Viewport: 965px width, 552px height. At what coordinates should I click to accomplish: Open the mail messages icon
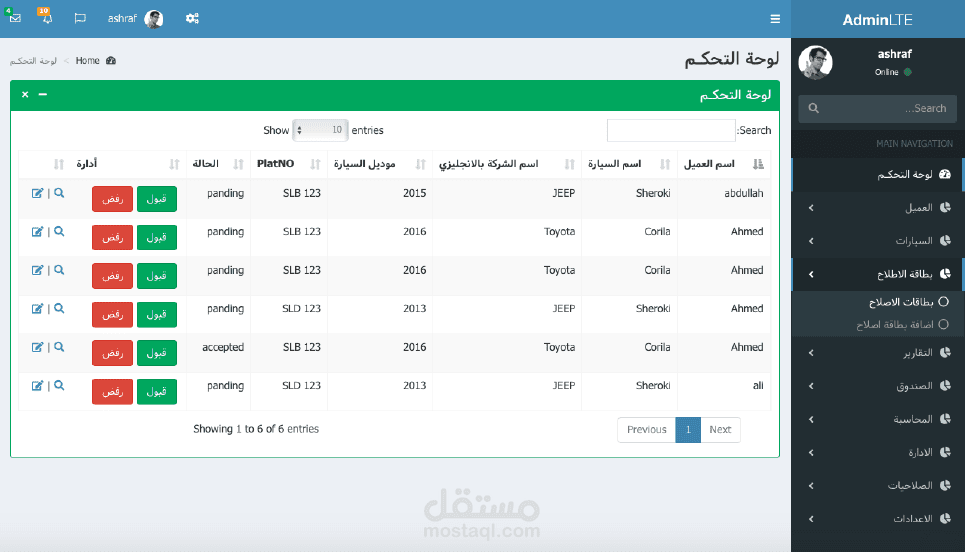(x=15, y=18)
